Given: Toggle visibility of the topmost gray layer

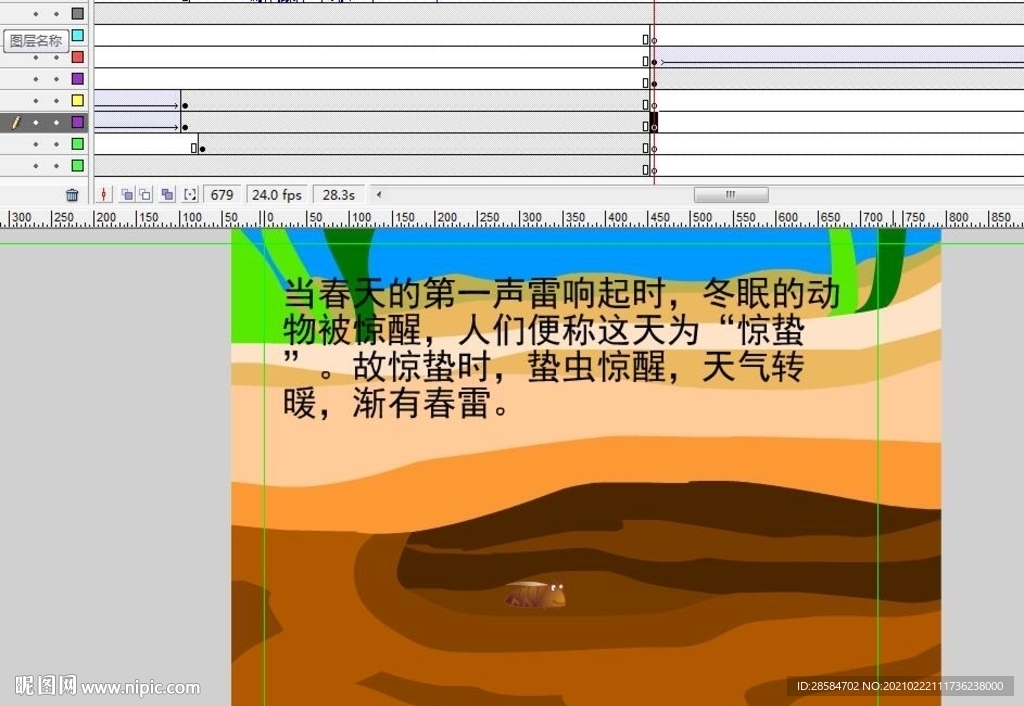Looking at the screenshot, I should pyautogui.click(x=35, y=14).
